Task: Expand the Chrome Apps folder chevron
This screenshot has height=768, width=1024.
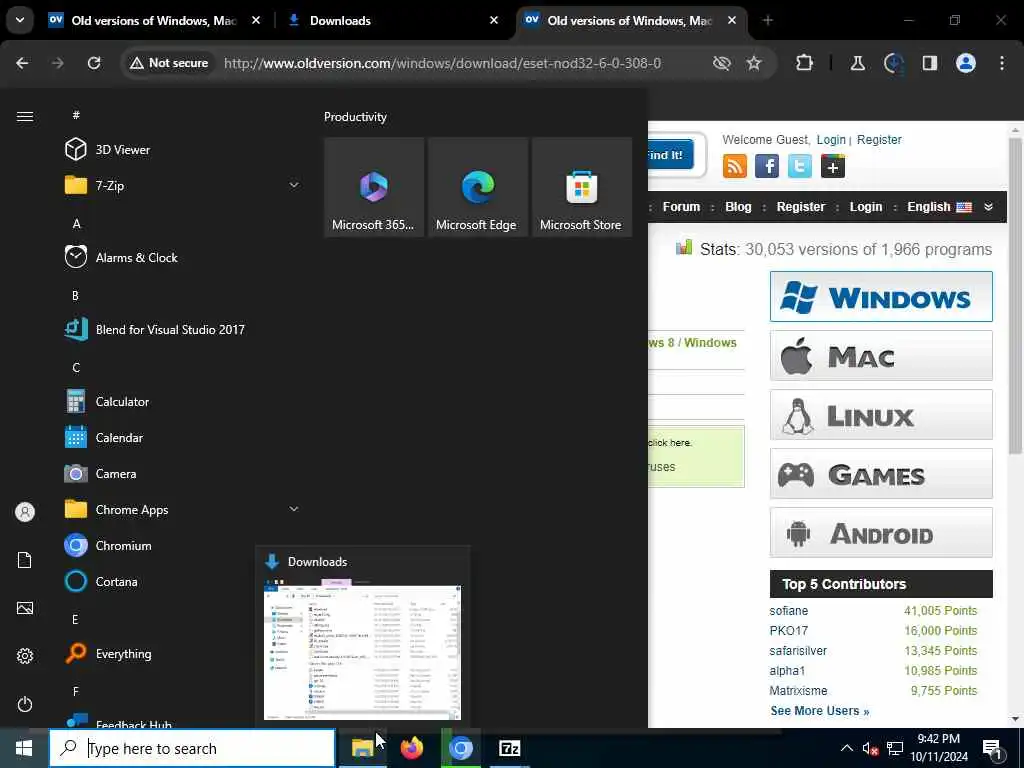Action: [294, 509]
